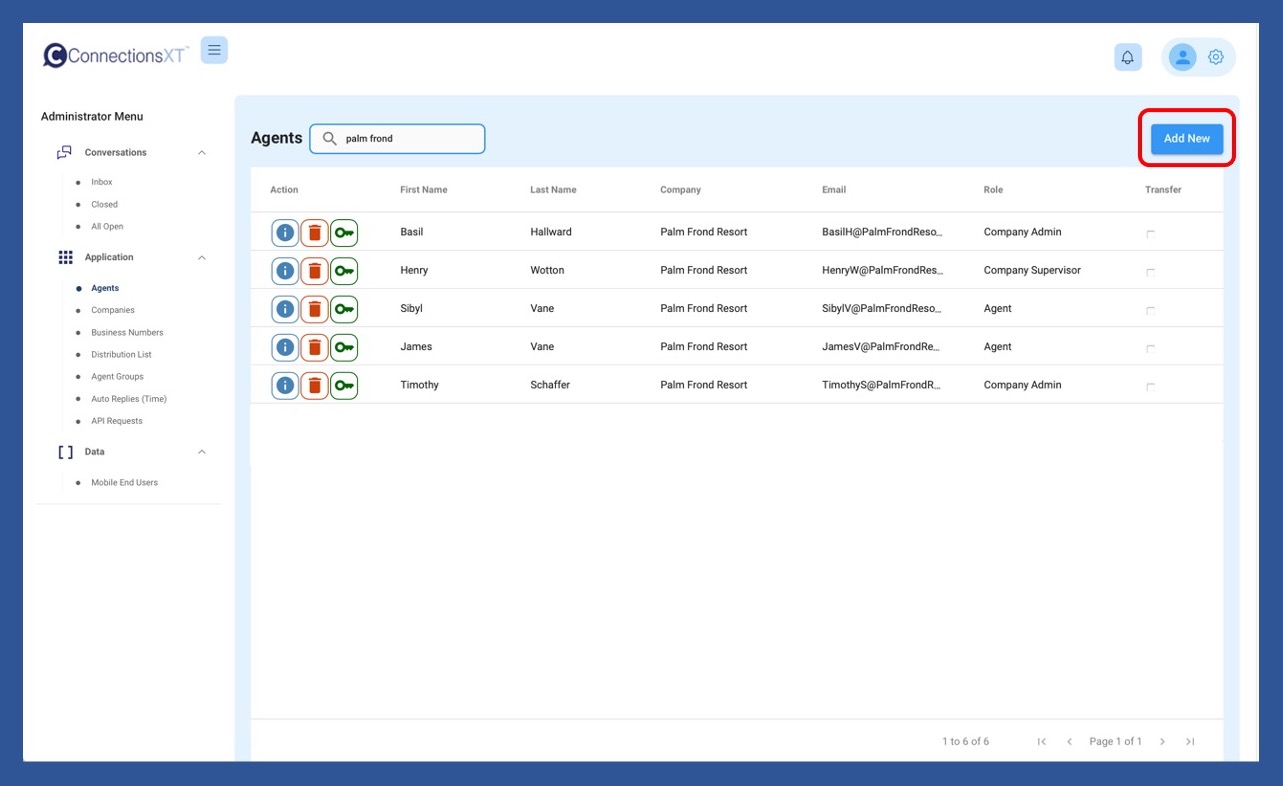Click info icon for James Vane
The width and height of the screenshot is (1283, 786).
285,347
